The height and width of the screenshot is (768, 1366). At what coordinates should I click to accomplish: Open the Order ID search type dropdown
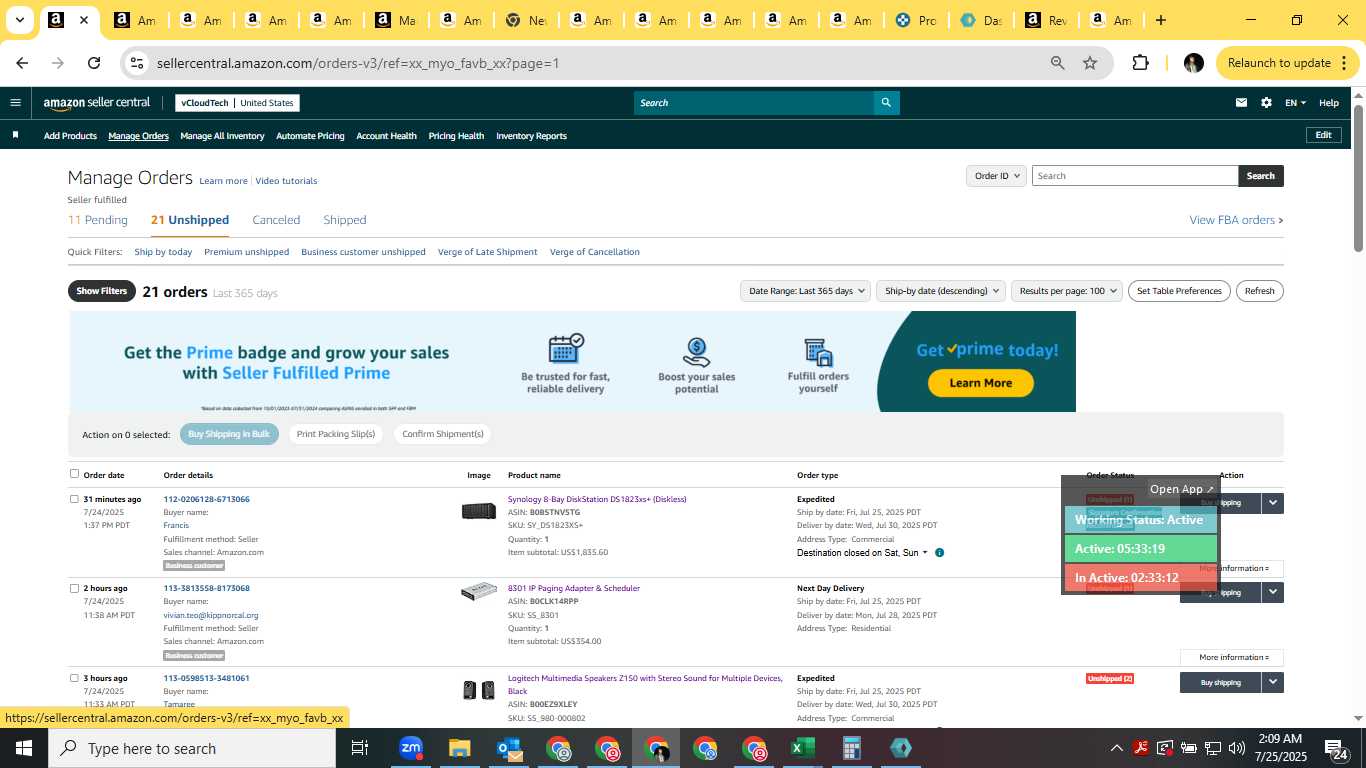coord(996,176)
